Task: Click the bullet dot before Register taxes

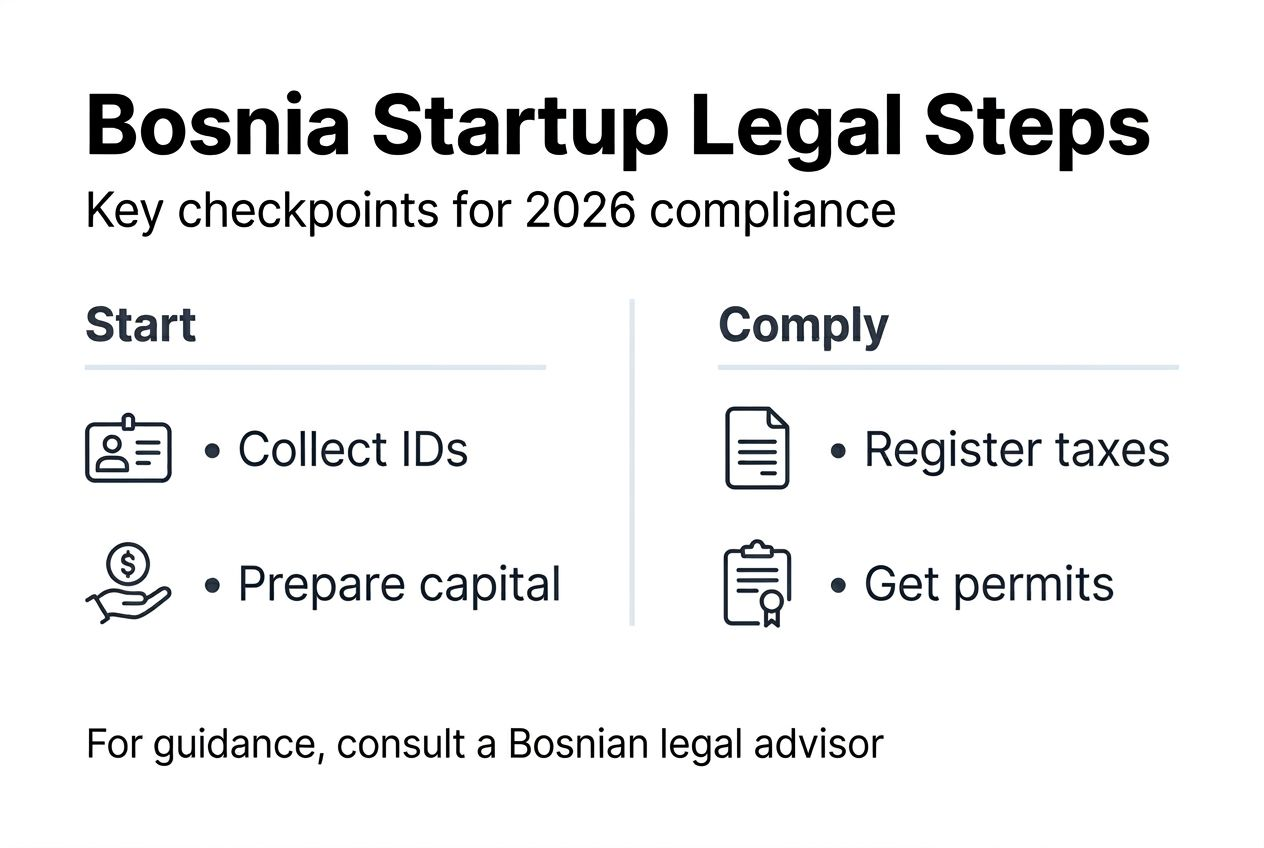Action: click(x=838, y=451)
